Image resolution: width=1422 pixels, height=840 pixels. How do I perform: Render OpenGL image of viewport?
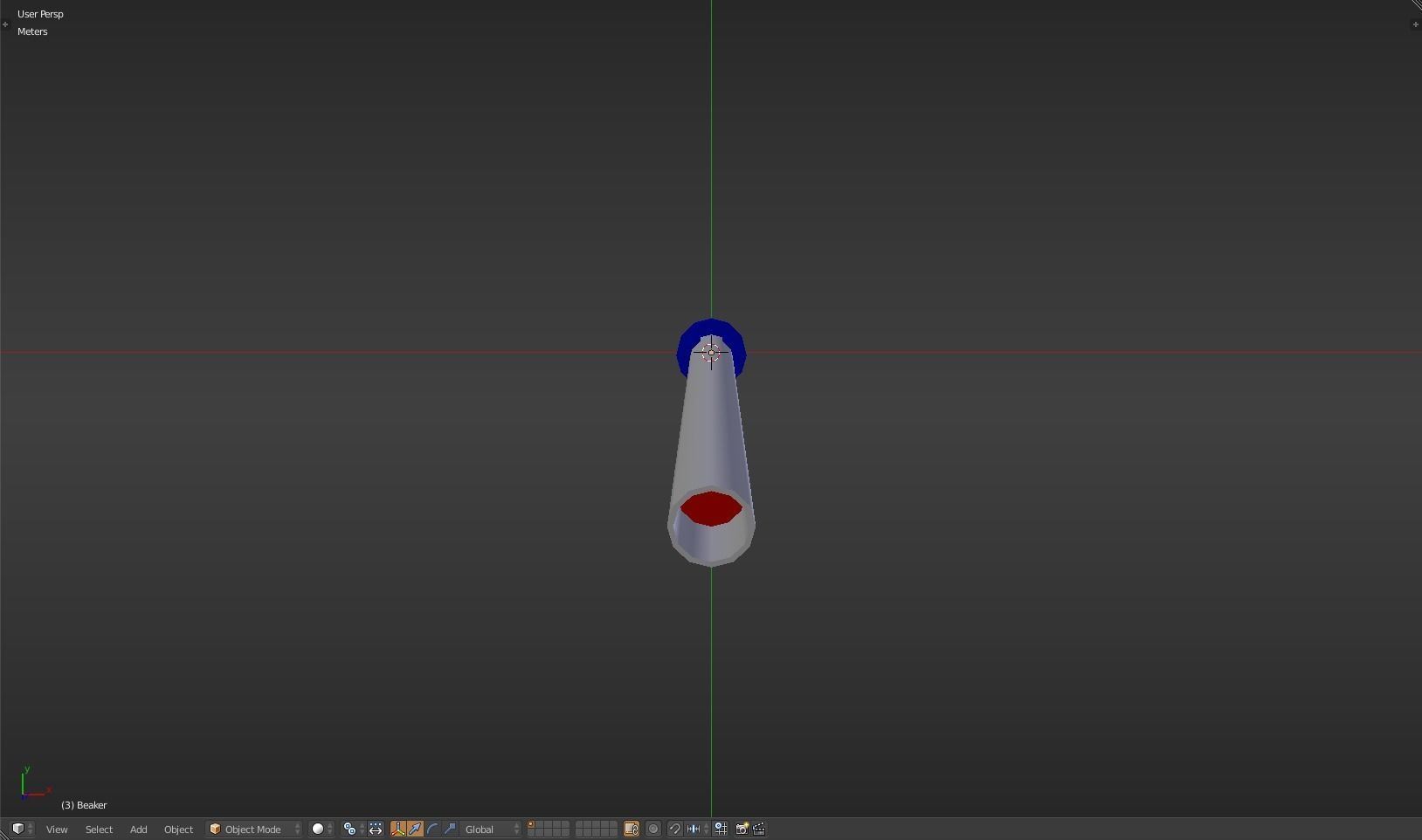click(x=742, y=829)
